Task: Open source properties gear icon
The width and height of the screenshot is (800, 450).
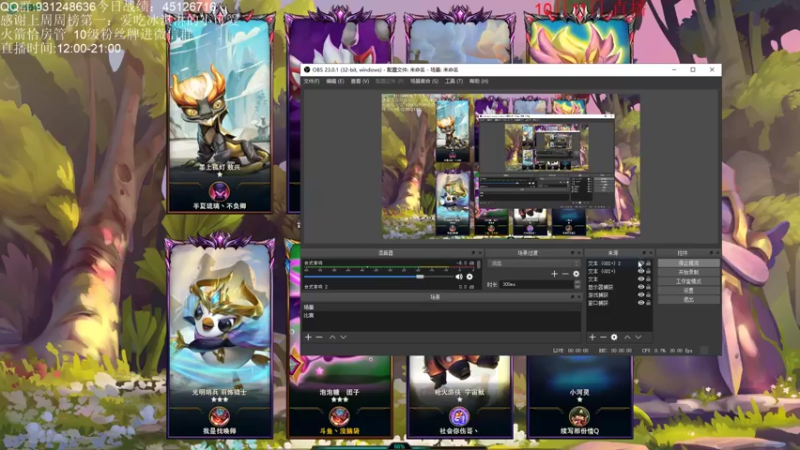Action: 614,337
